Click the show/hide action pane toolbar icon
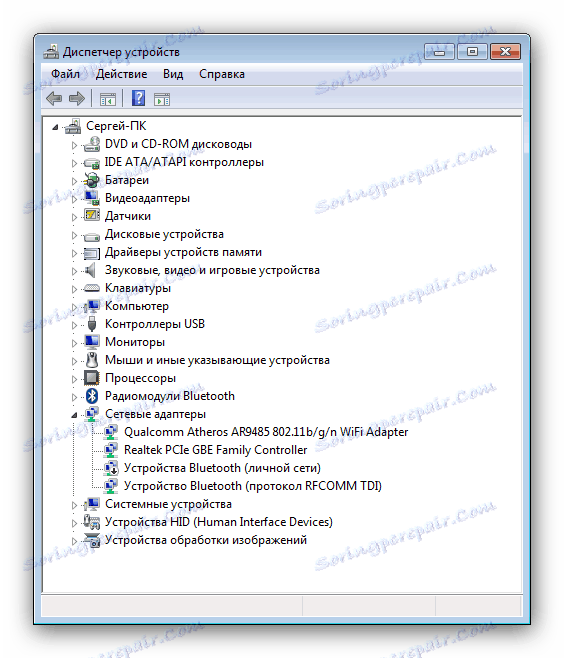The image size is (564, 658). click(162, 99)
